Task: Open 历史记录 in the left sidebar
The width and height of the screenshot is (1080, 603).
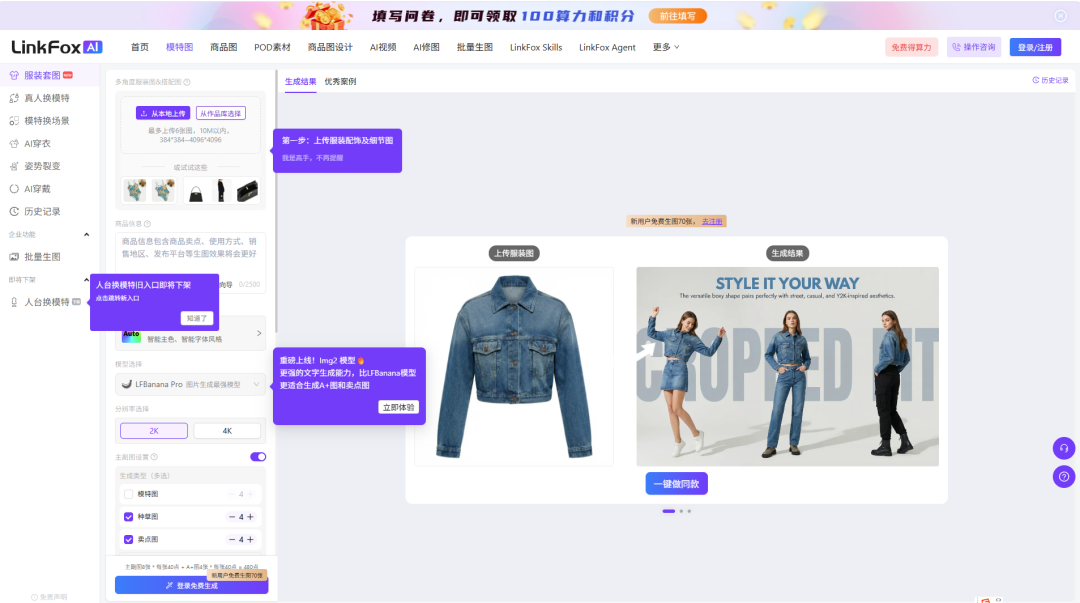Action: click(x=34, y=212)
